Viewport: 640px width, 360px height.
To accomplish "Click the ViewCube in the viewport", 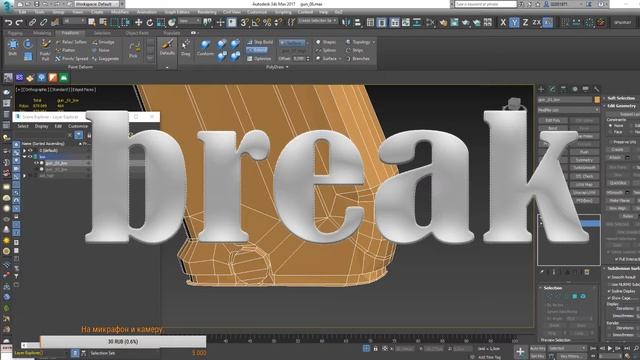I will click(x=513, y=104).
